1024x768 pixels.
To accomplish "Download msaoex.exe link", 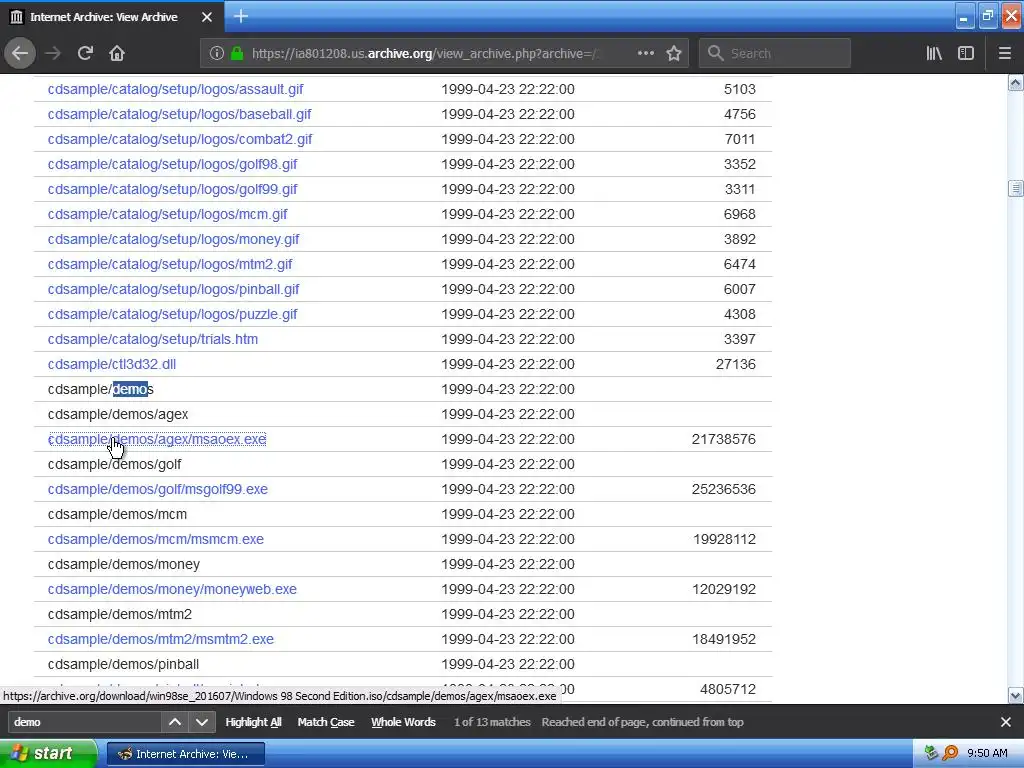I will click(x=157, y=439).
